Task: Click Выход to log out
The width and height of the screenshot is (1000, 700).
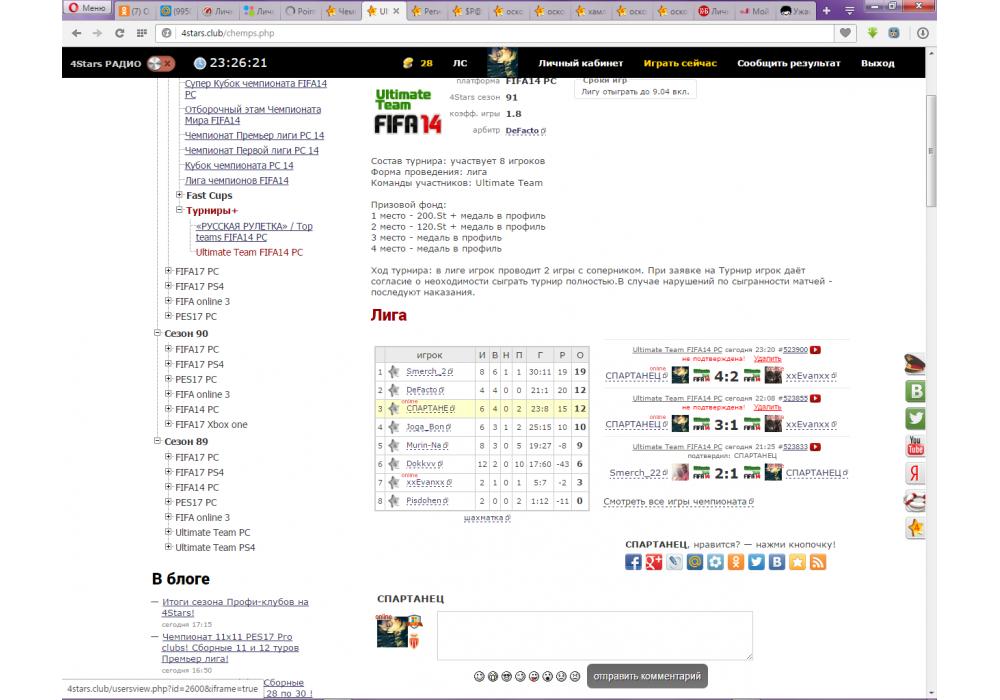Action: pos(878,63)
